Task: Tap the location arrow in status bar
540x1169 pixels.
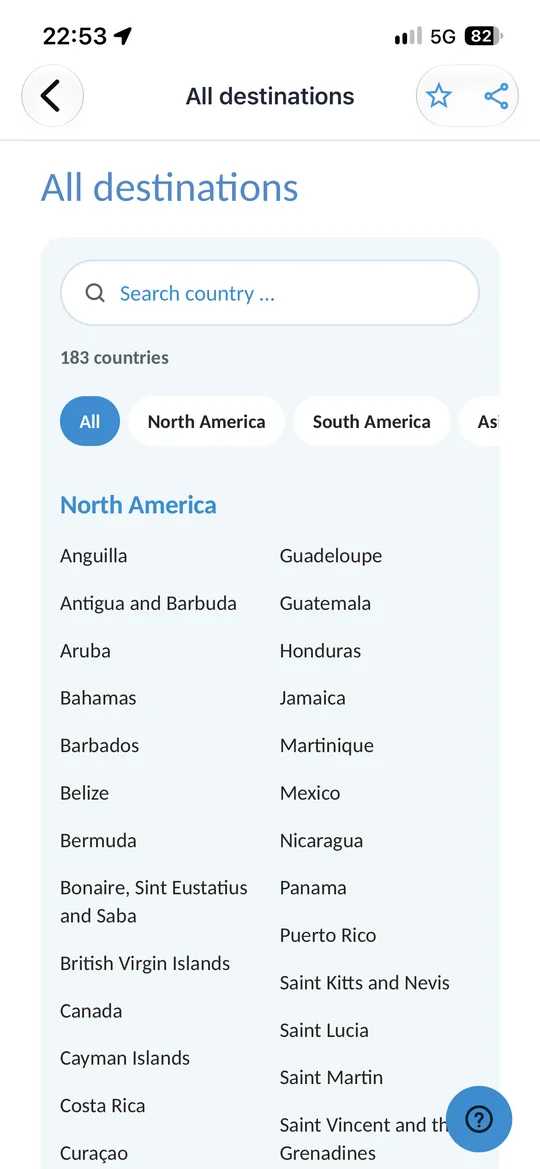Action: click(x=122, y=36)
